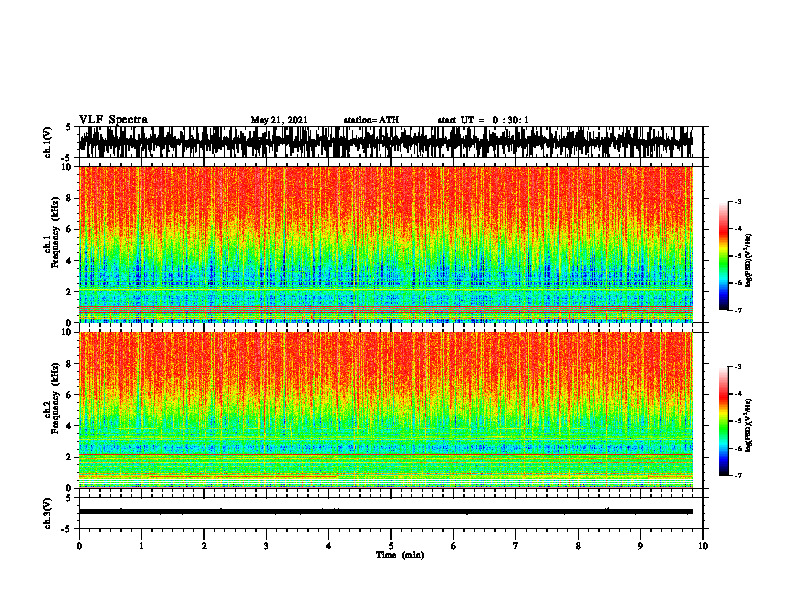
Task: Click the "station=ATH" header text
Action: pos(371,120)
